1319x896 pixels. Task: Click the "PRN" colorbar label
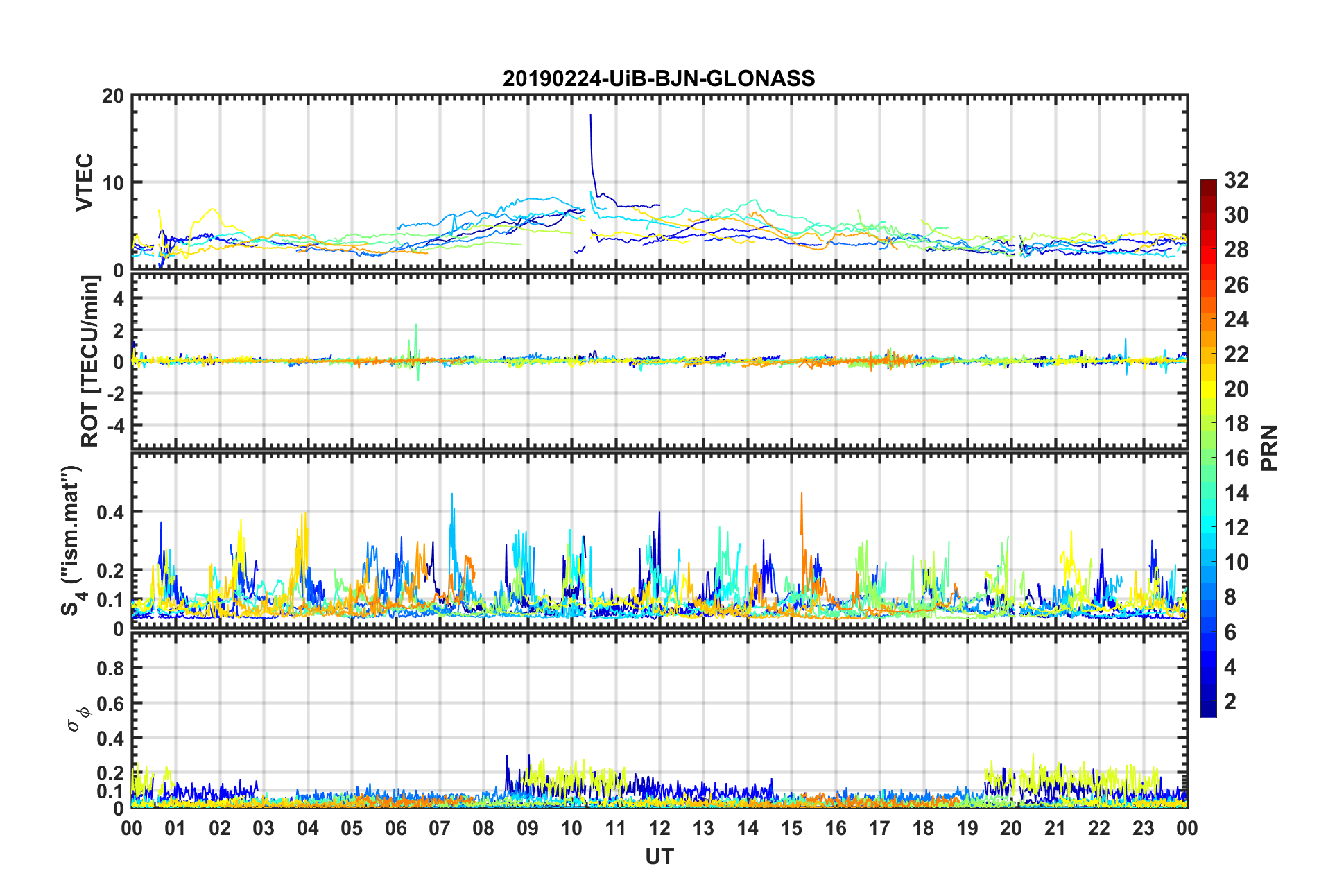click(1269, 448)
